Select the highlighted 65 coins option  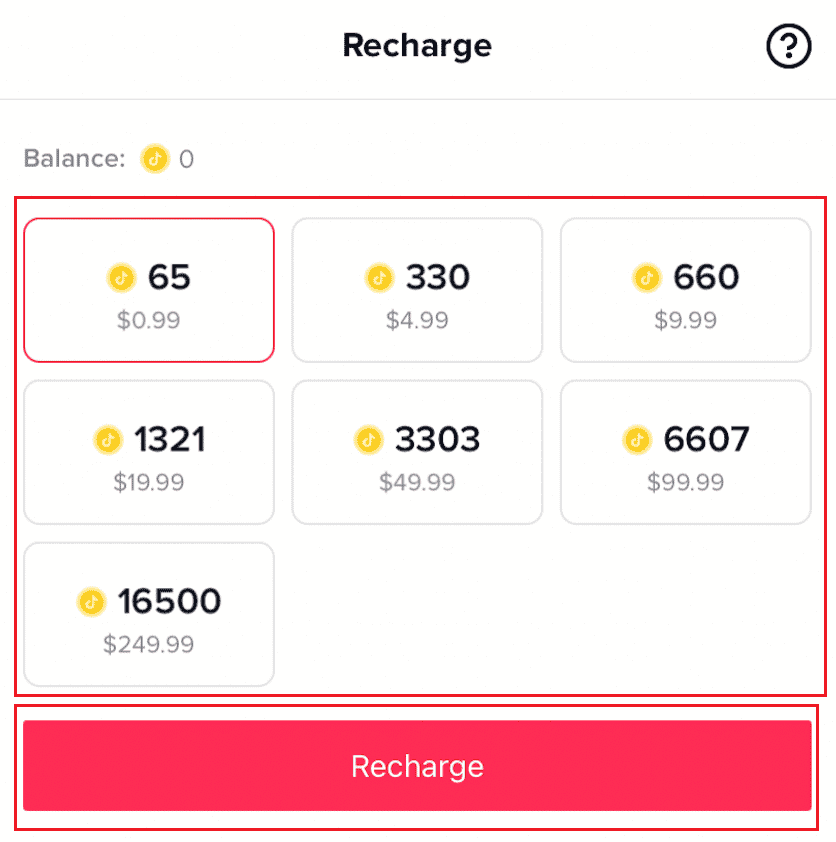pyautogui.click(x=148, y=290)
